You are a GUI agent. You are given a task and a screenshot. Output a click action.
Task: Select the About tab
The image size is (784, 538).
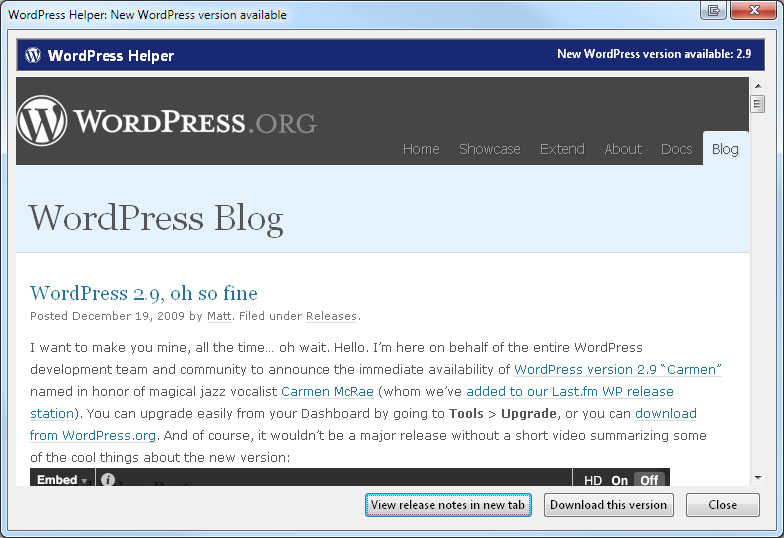pos(623,149)
